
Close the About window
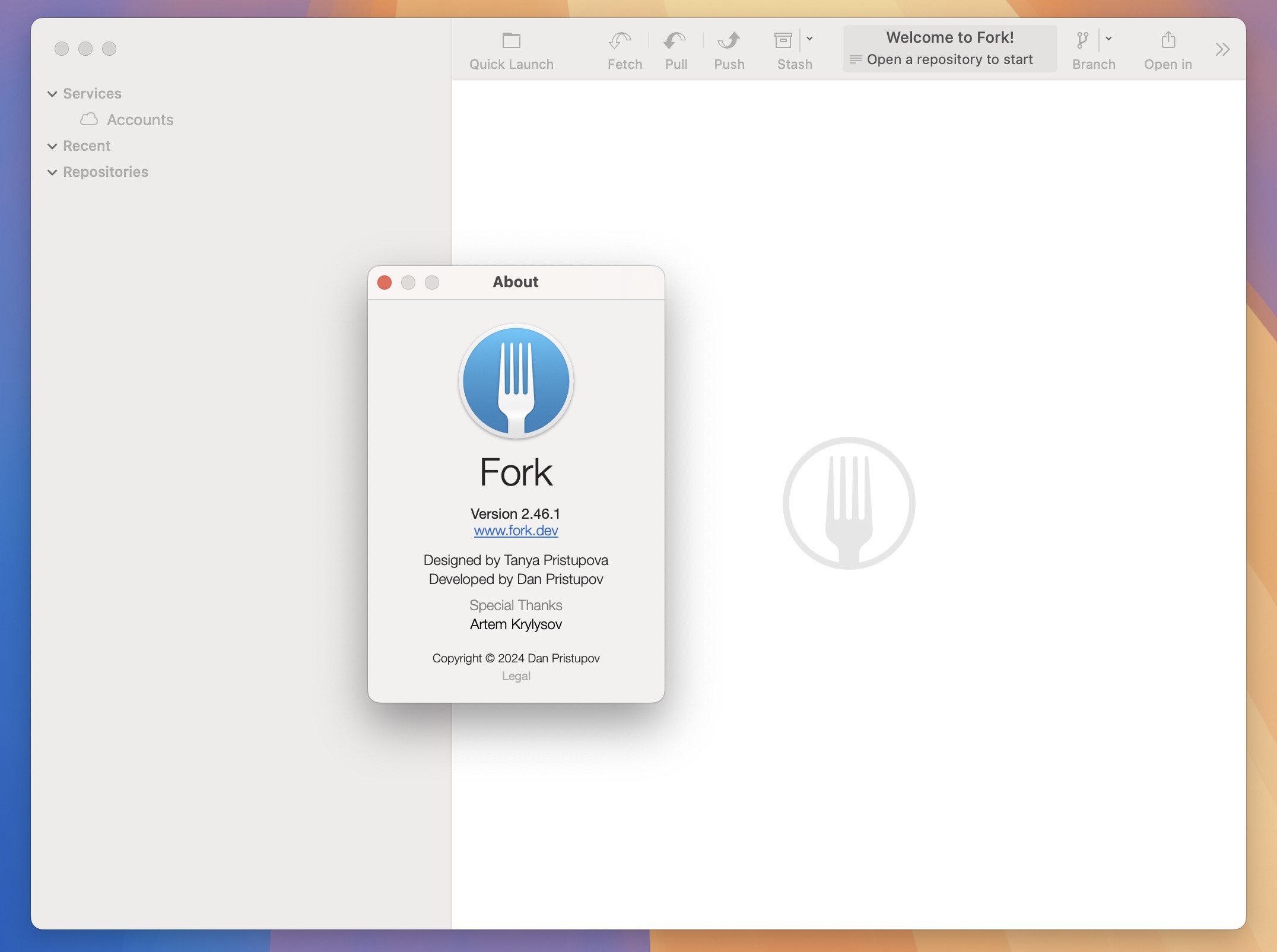point(385,283)
